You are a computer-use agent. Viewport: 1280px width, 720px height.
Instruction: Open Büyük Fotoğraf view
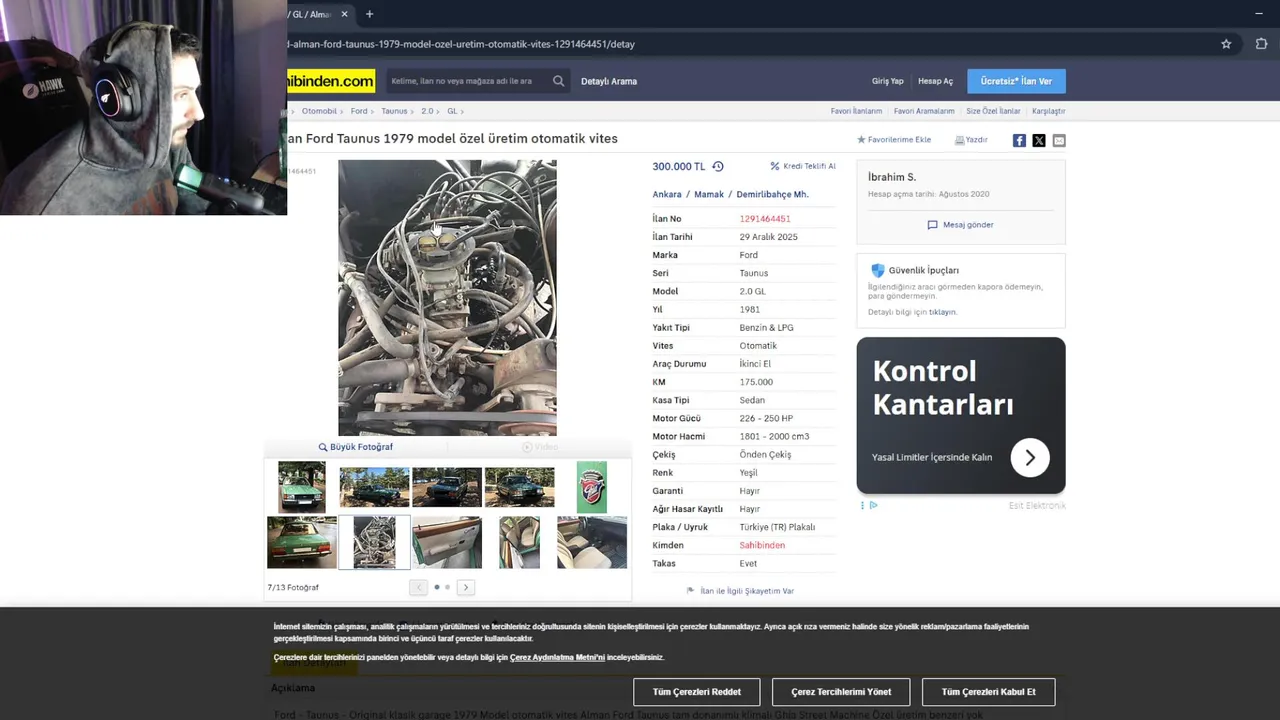(x=356, y=447)
